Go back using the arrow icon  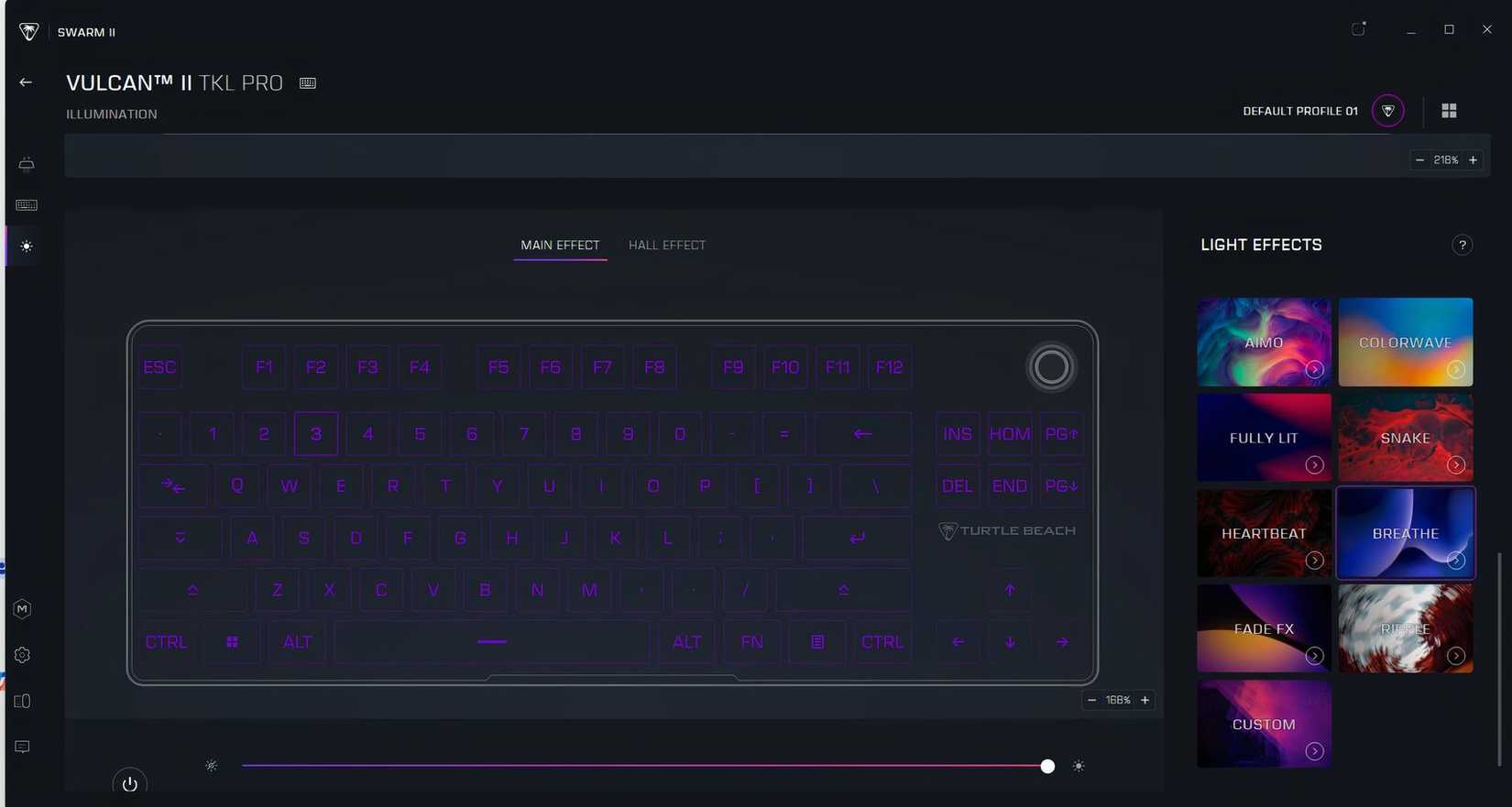point(26,82)
